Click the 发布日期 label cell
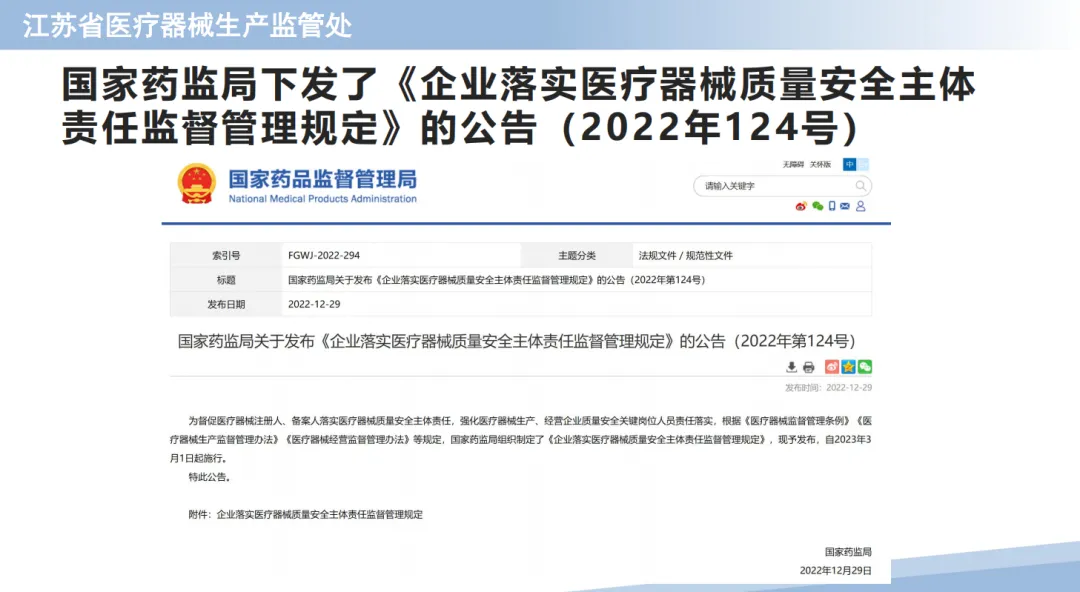 click(x=226, y=304)
